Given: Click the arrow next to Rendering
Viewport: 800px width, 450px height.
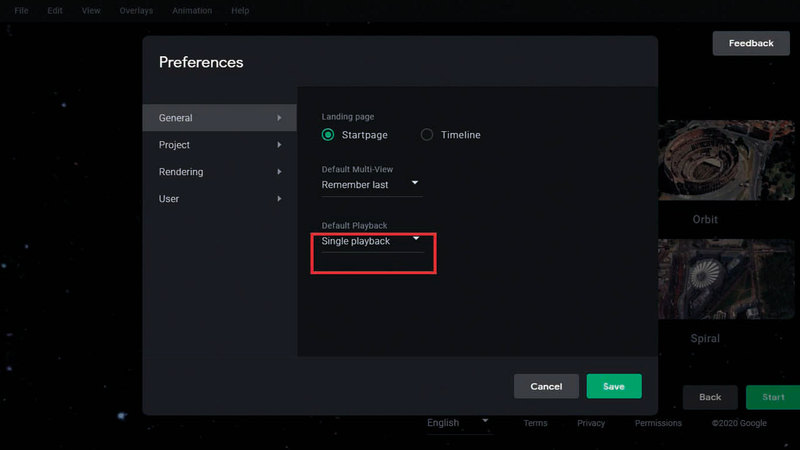Looking at the screenshot, I should pos(279,172).
